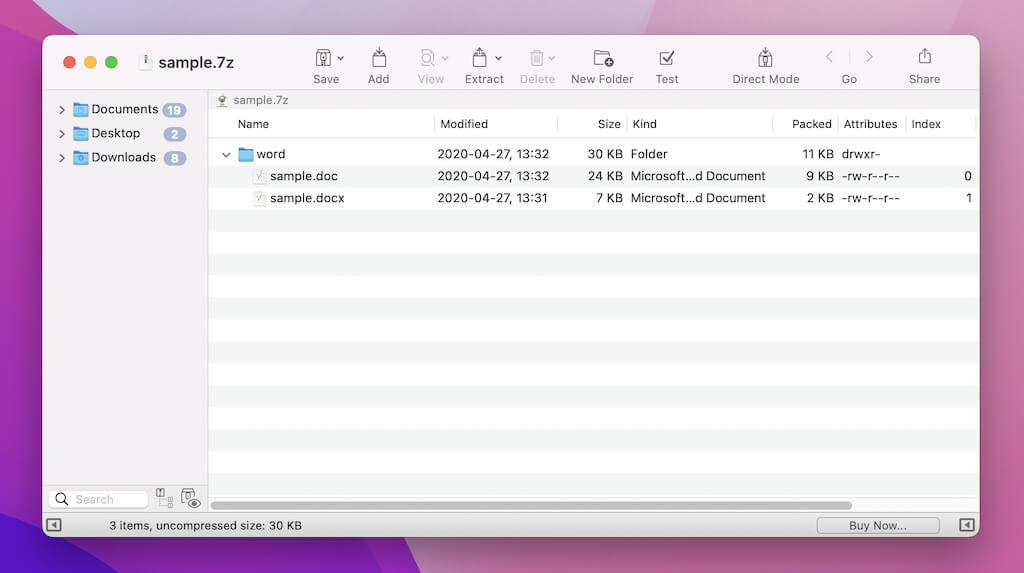Click the horizontal scrollbar below file list
The image size is (1024, 573).
click(530, 506)
